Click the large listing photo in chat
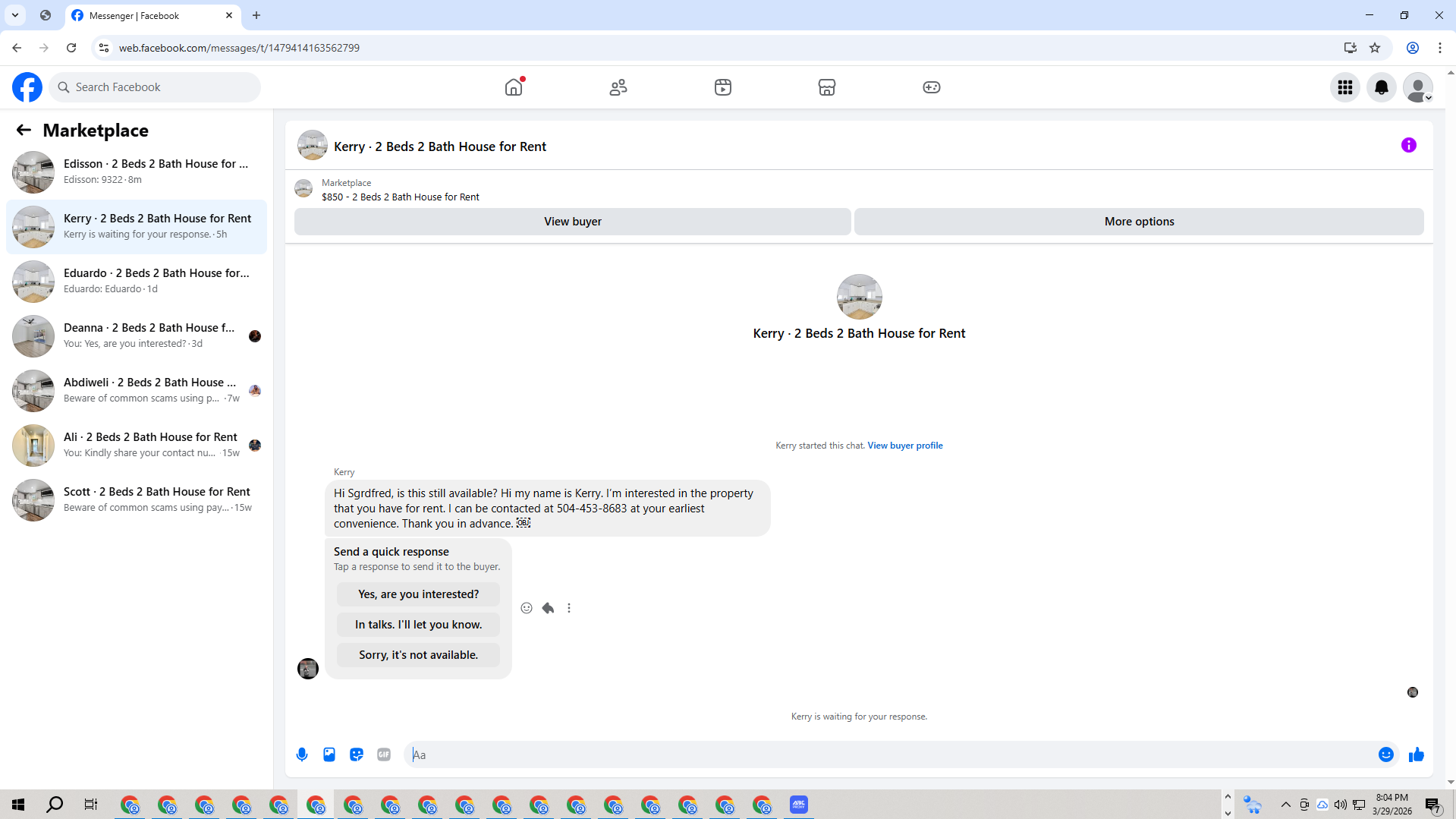Viewport: 1456px width, 819px height. 860,297
